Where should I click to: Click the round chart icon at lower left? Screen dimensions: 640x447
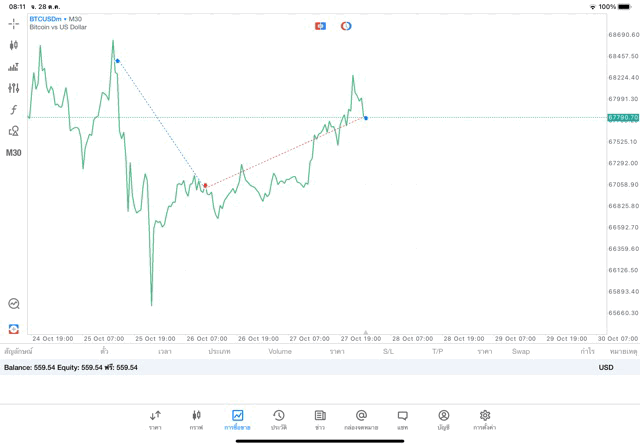pyautogui.click(x=14, y=304)
